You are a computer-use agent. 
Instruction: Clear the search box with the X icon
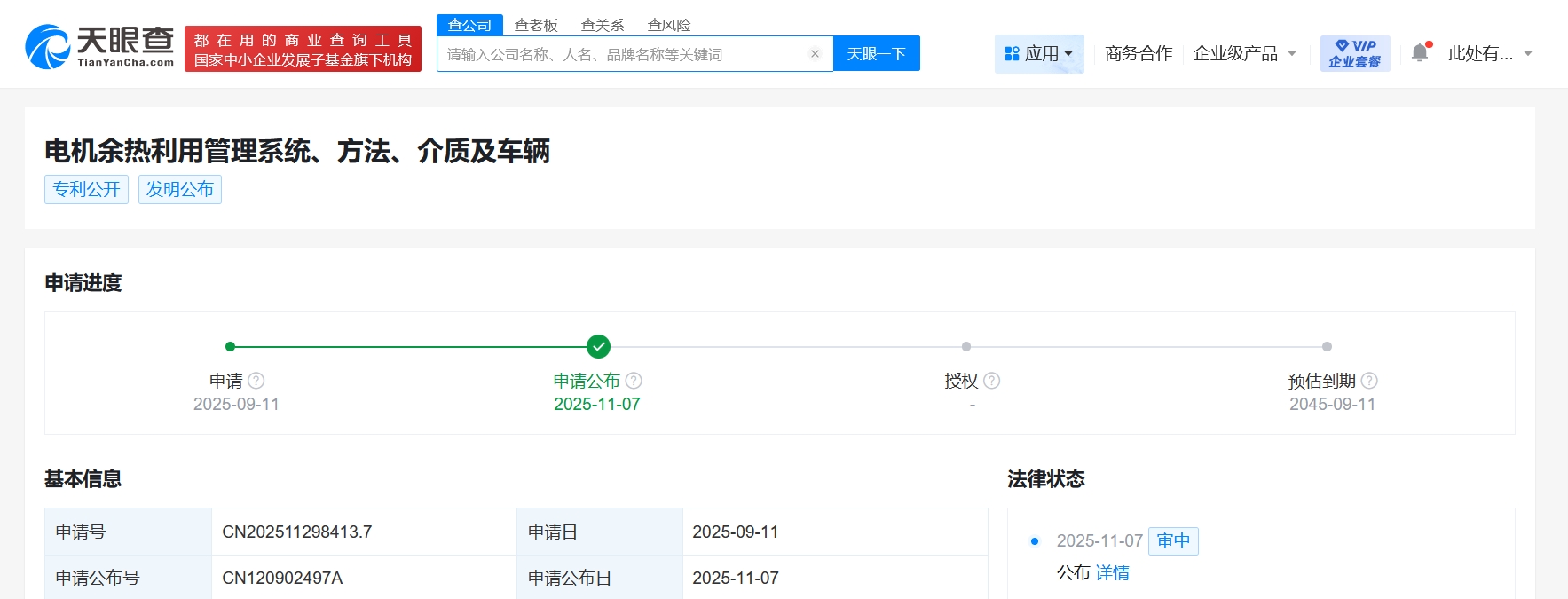point(815,54)
